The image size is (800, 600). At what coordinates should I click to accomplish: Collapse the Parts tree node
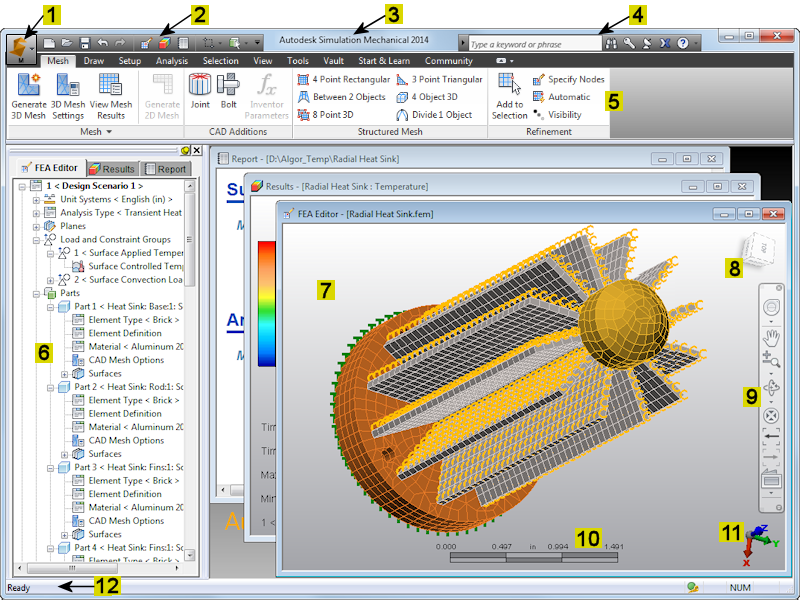point(36,293)
